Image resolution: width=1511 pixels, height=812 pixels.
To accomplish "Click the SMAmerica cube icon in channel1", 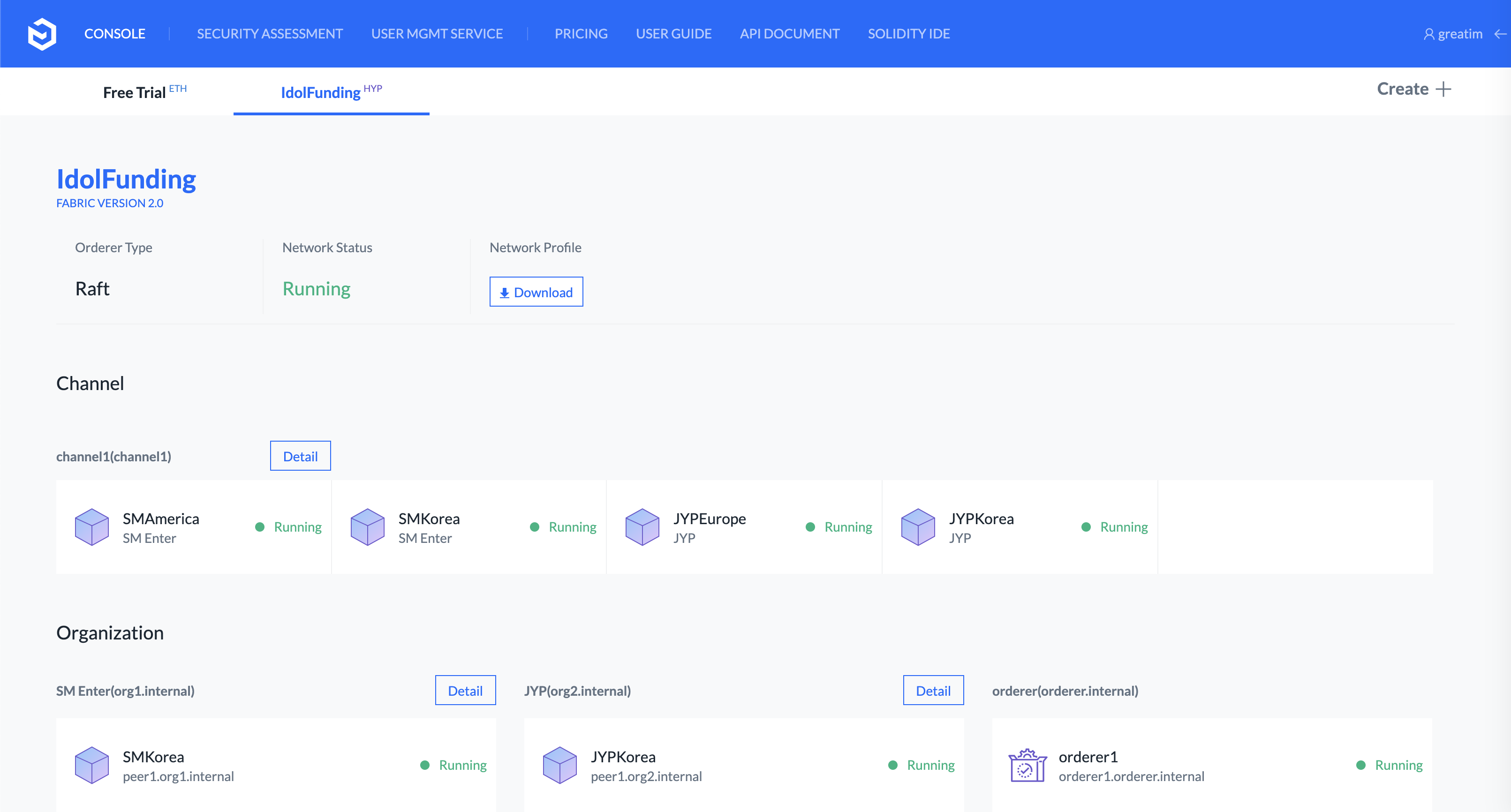I will point(91,526).
